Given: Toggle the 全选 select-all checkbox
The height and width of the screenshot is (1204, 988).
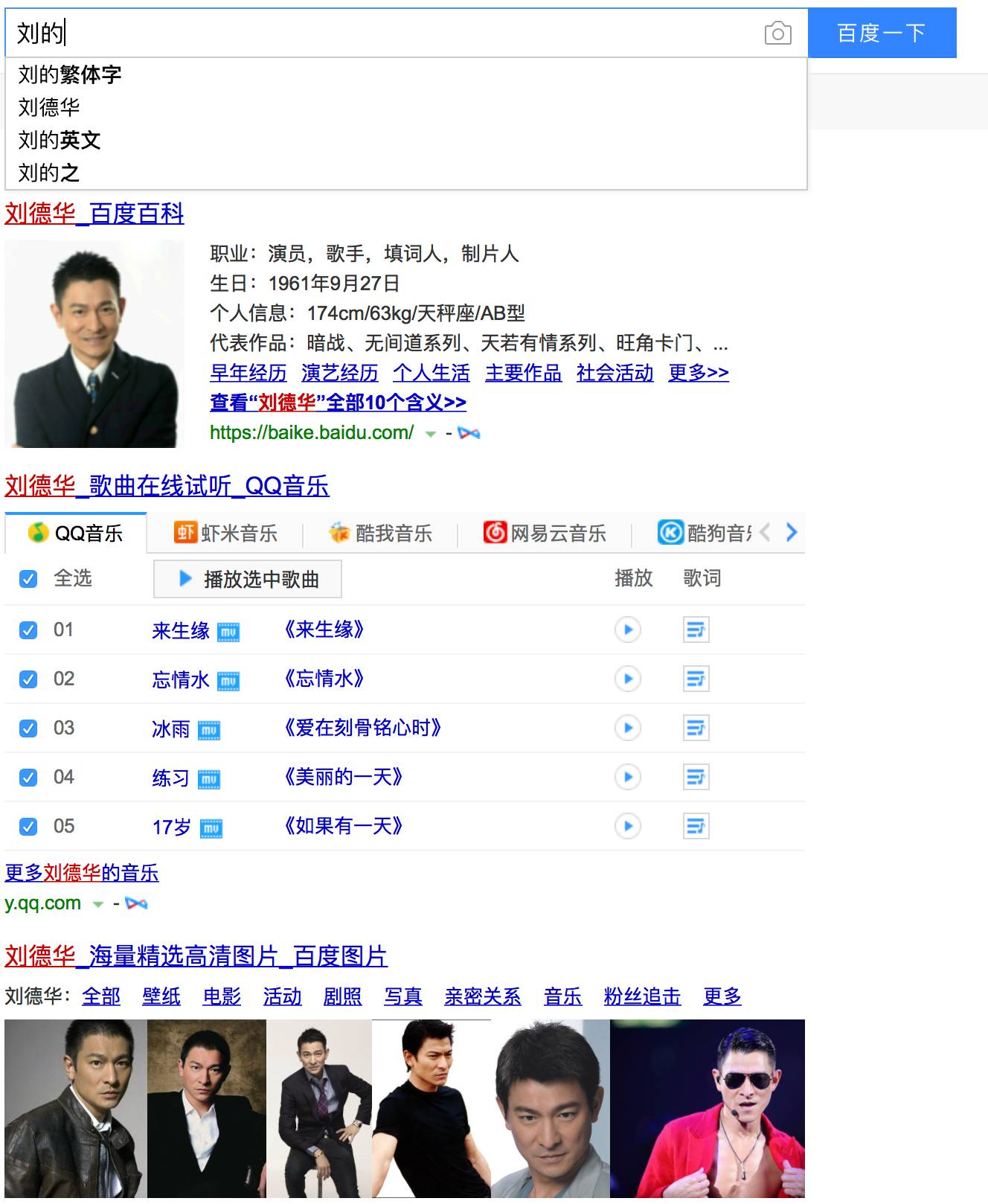Looking at the screenshot, I should (x=28, y=579).
